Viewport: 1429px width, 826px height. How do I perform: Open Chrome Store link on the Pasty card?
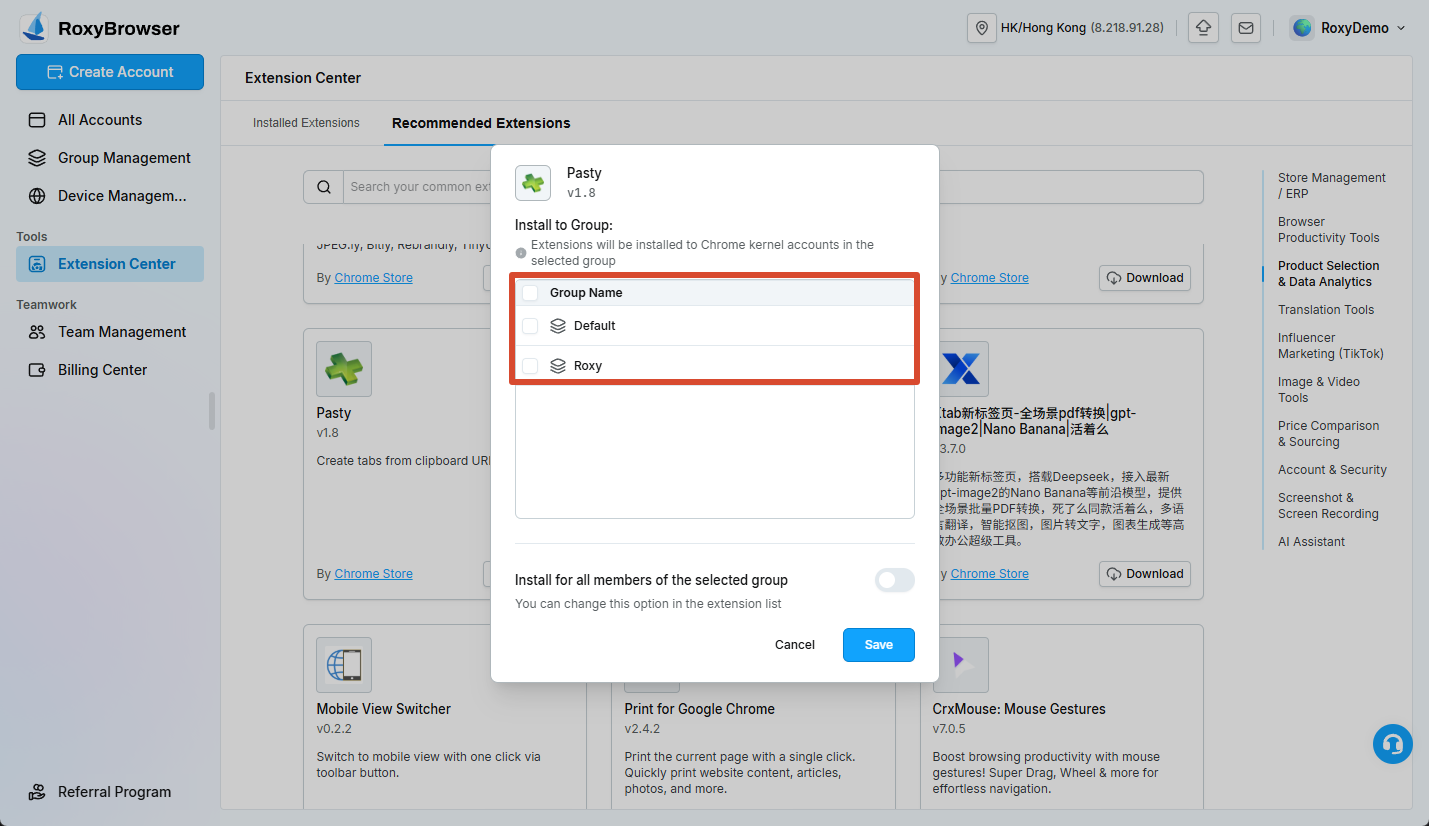(x=373, y=574)
